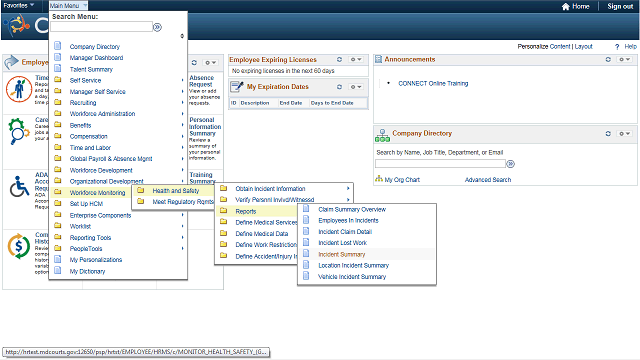The width and height of the screenshot is (640, 360).
Task: Open Company Directory pagelet settings dropdown
Action: click(624, 133)
